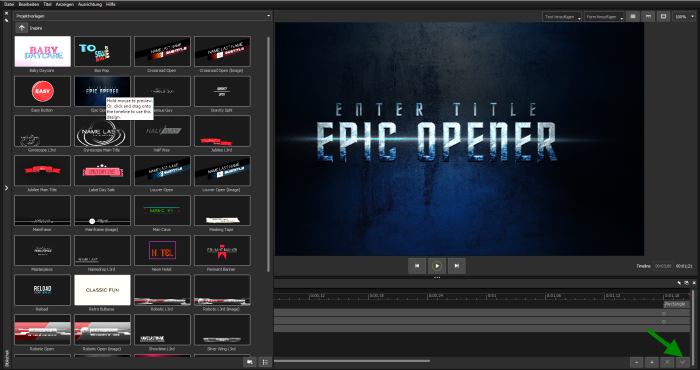Show the grid overlay in preview toolbar

point(633,17)
